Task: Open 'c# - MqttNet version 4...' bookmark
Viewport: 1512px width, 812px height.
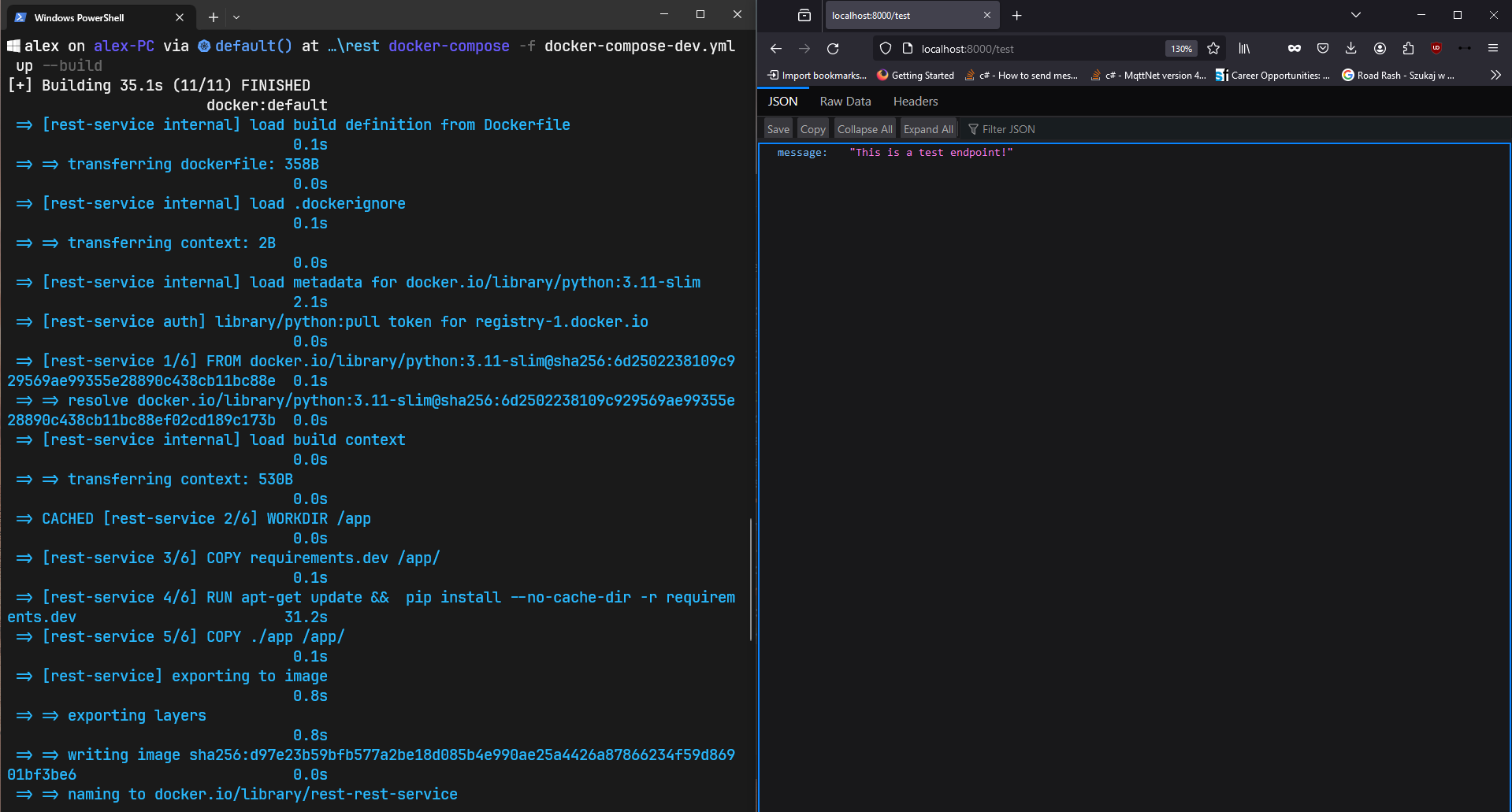Action: point(1148,76)
